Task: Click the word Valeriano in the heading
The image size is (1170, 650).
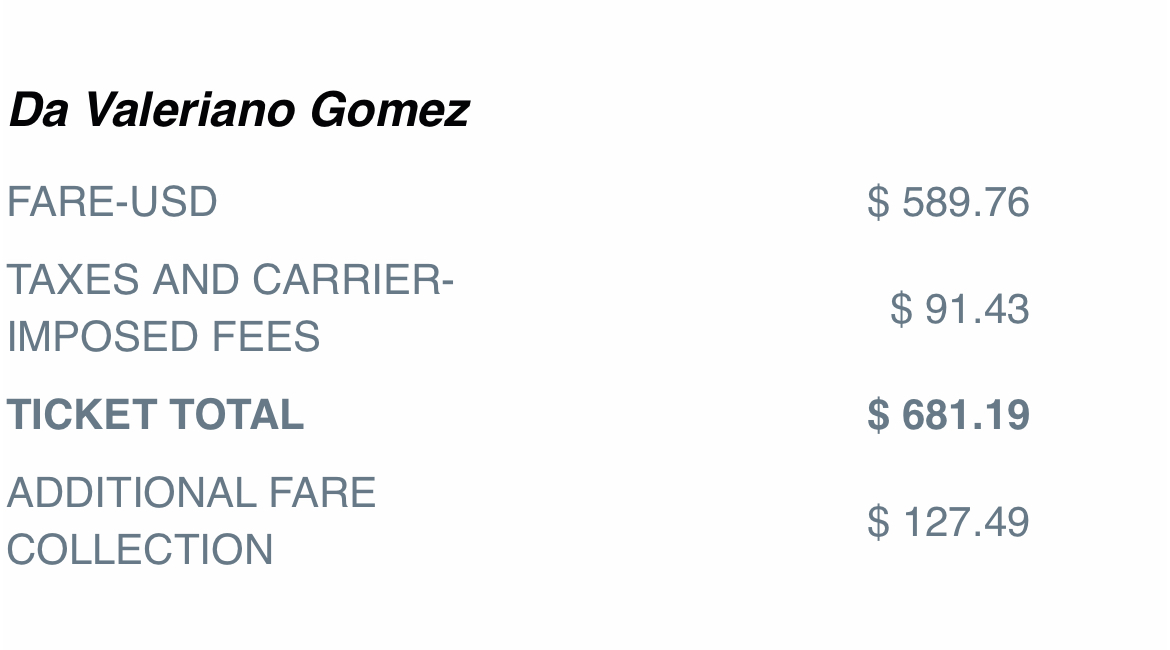Action: click(190, 110)
